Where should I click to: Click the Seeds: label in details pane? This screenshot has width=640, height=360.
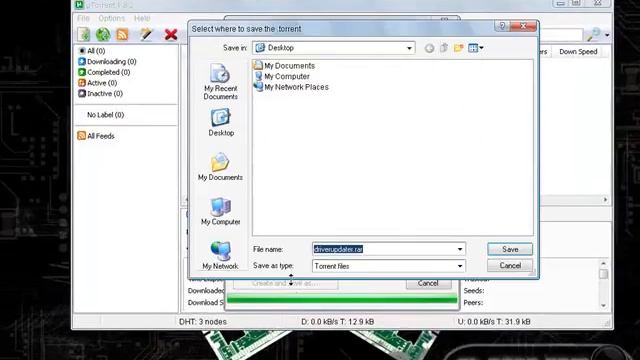click(474, 291)
